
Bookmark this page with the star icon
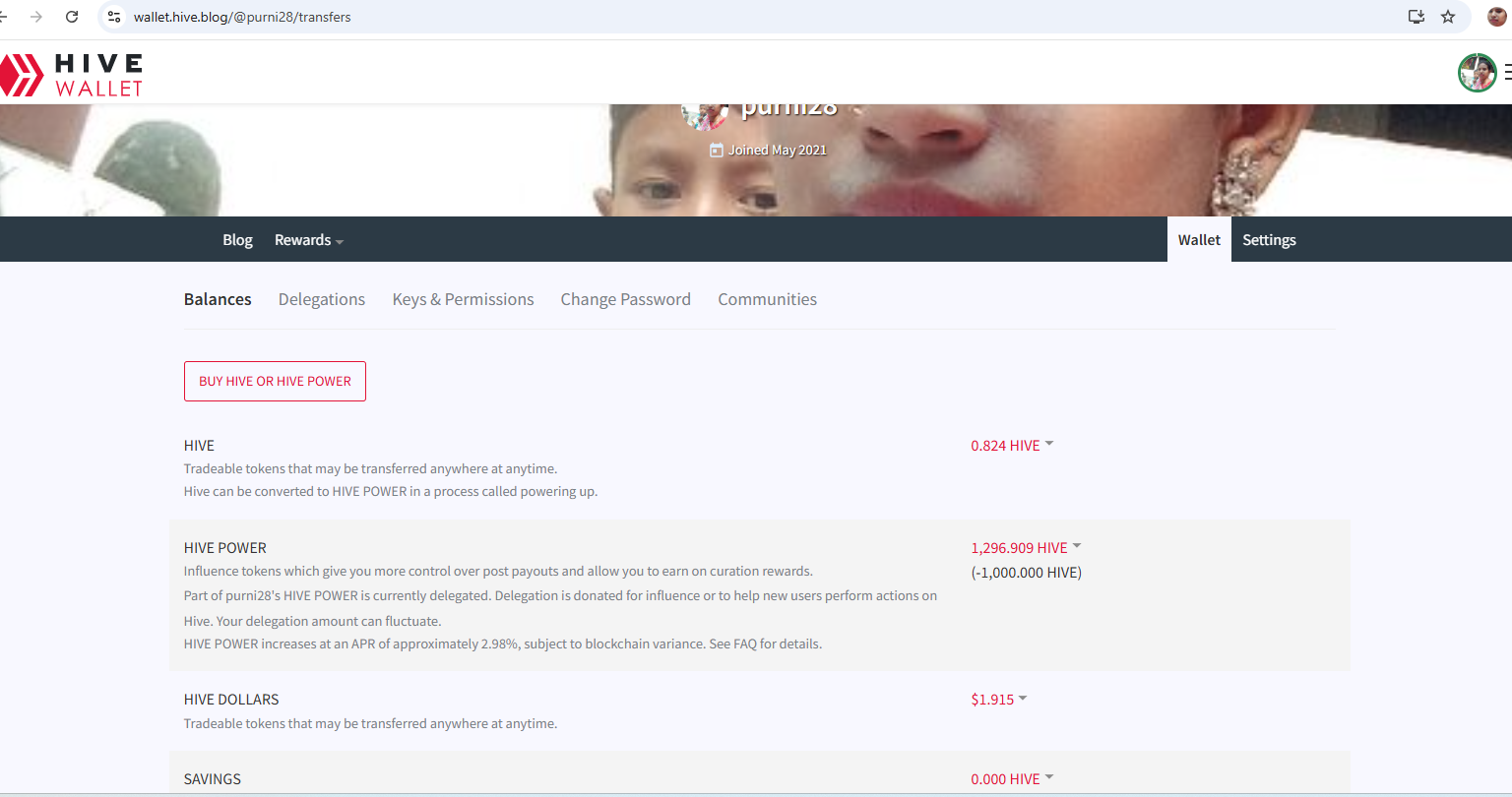point(1448,17)
